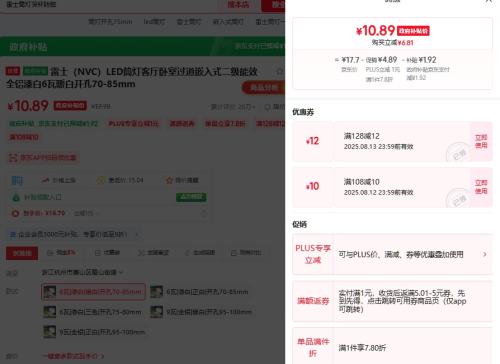This screenshot has width=500, height=364.
Task: Click the QR scan icon for 京东APP
Action: (x=13, y=158)
